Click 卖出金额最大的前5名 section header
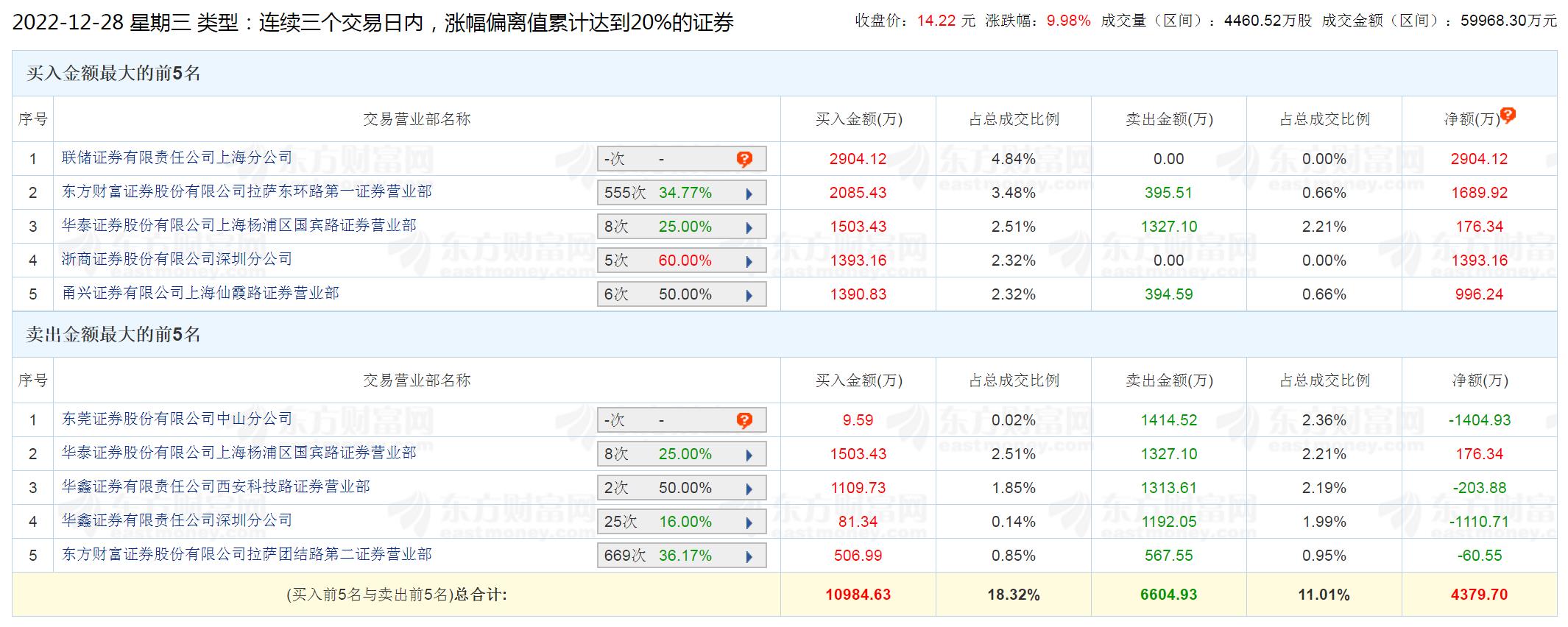 point(113,335)
